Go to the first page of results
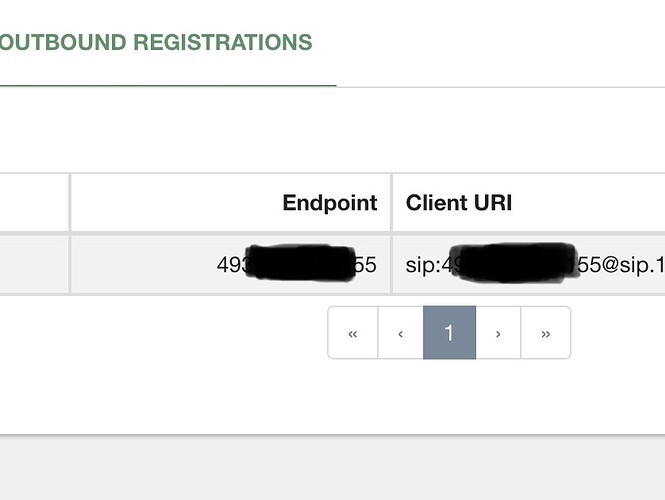The width and height of the screenshot is (665, 500). (353, 333)
